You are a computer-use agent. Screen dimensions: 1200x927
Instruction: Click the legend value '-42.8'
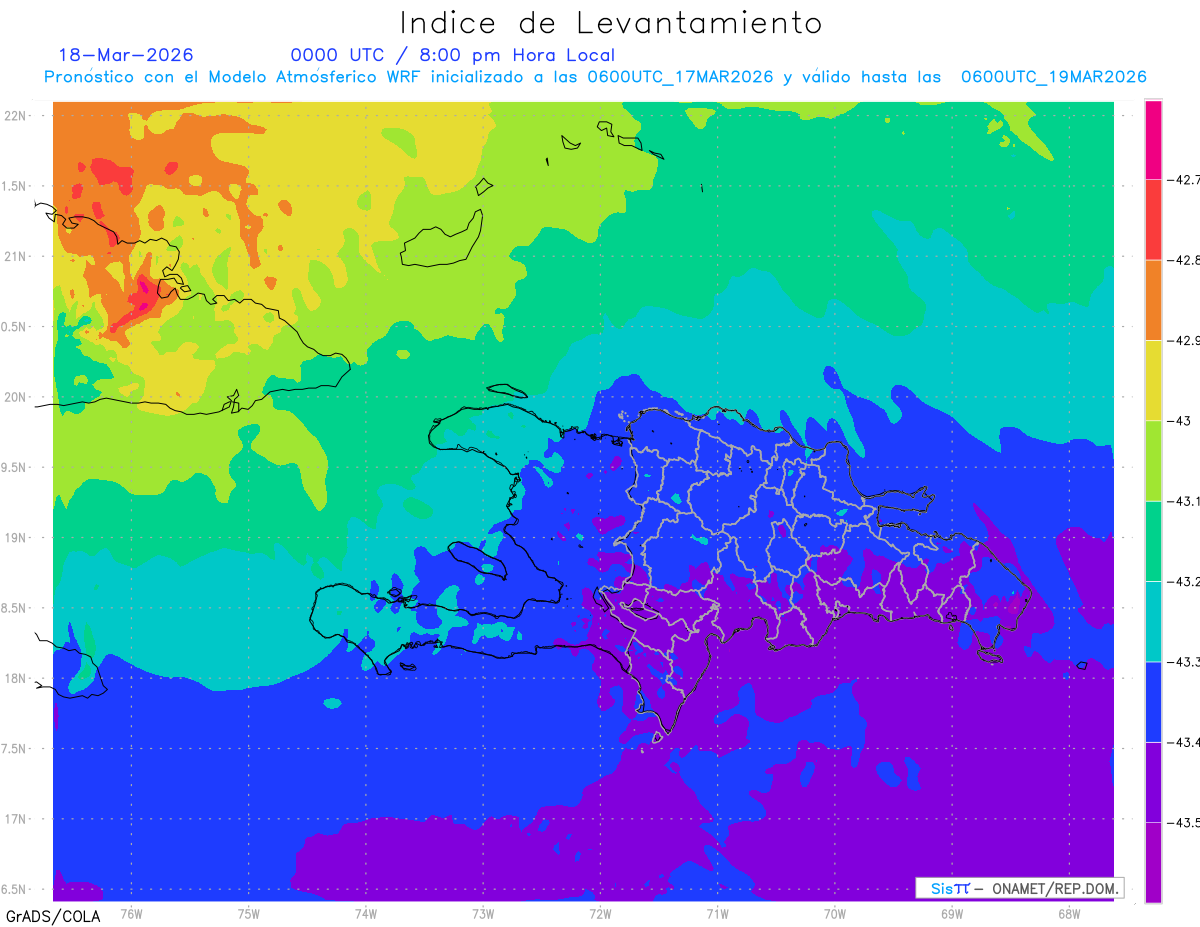tap(1184, 260)
